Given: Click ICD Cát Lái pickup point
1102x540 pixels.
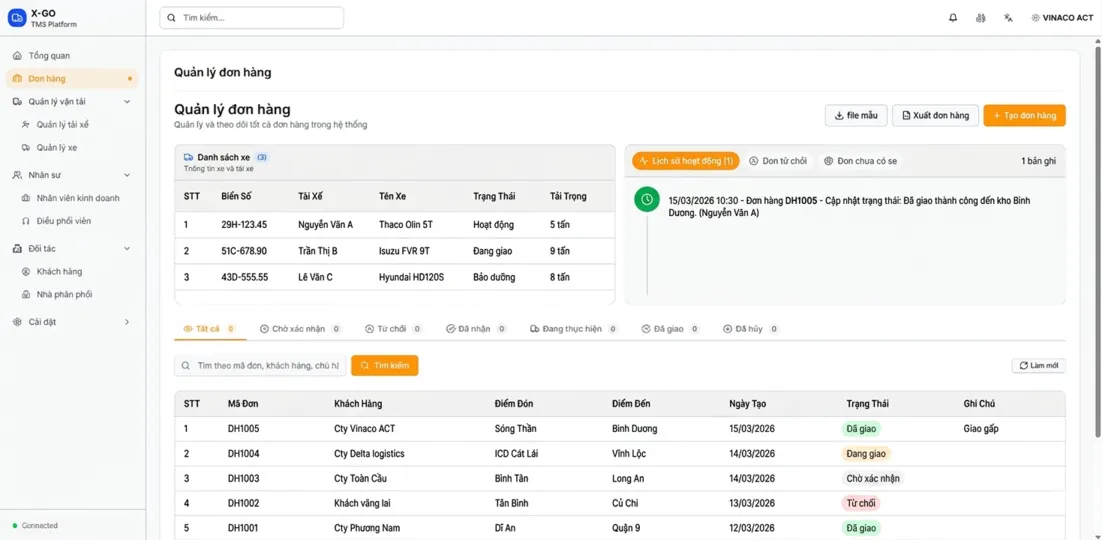Looking at the screenshot, I should pos(517,454).
